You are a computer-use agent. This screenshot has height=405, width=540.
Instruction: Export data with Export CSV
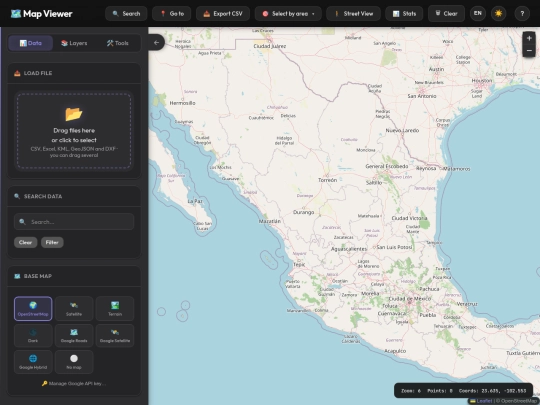click(223, 14)
